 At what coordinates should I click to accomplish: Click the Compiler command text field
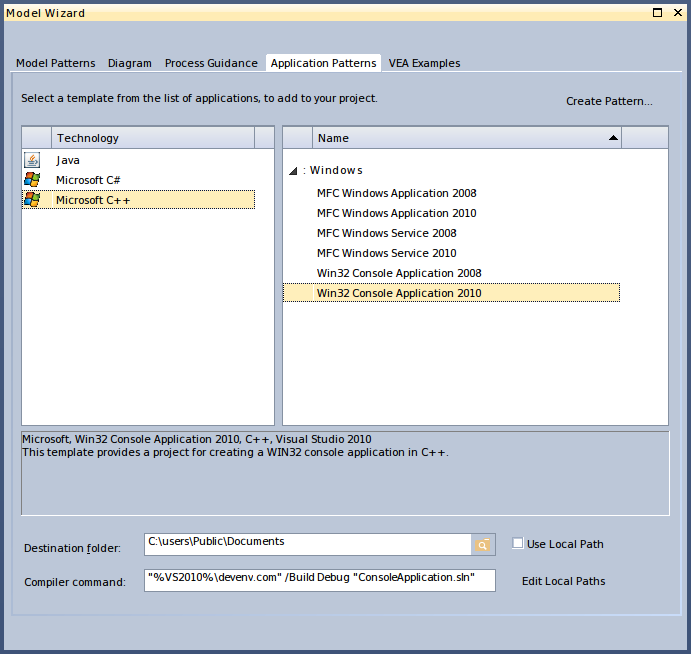pos(319,580)
